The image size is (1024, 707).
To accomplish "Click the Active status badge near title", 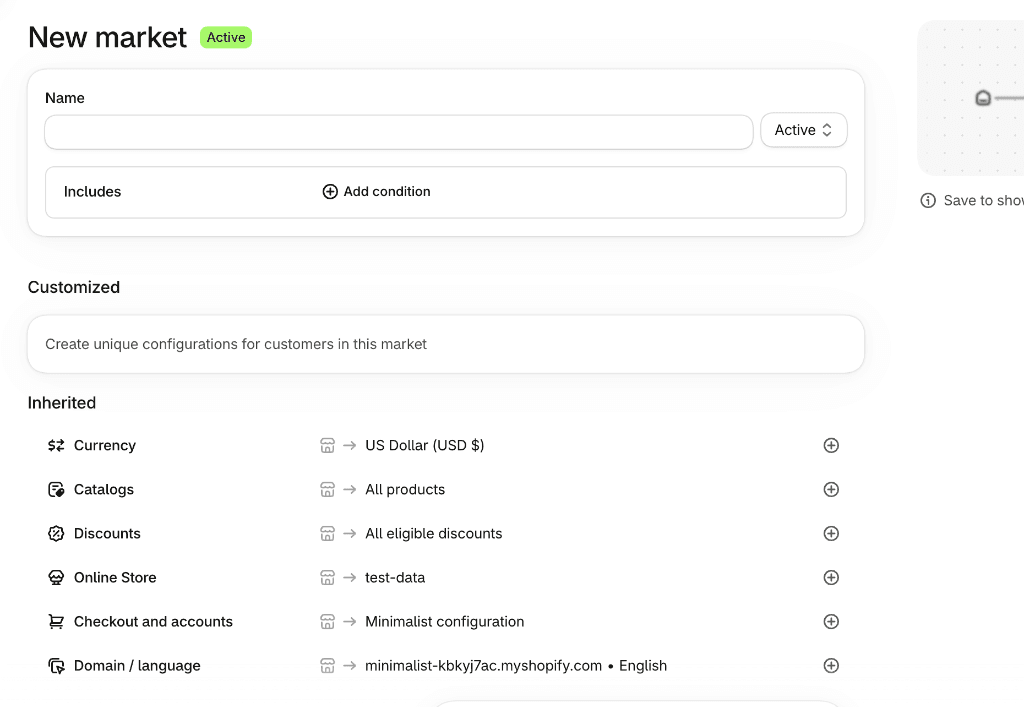I will tap(226, 37).
